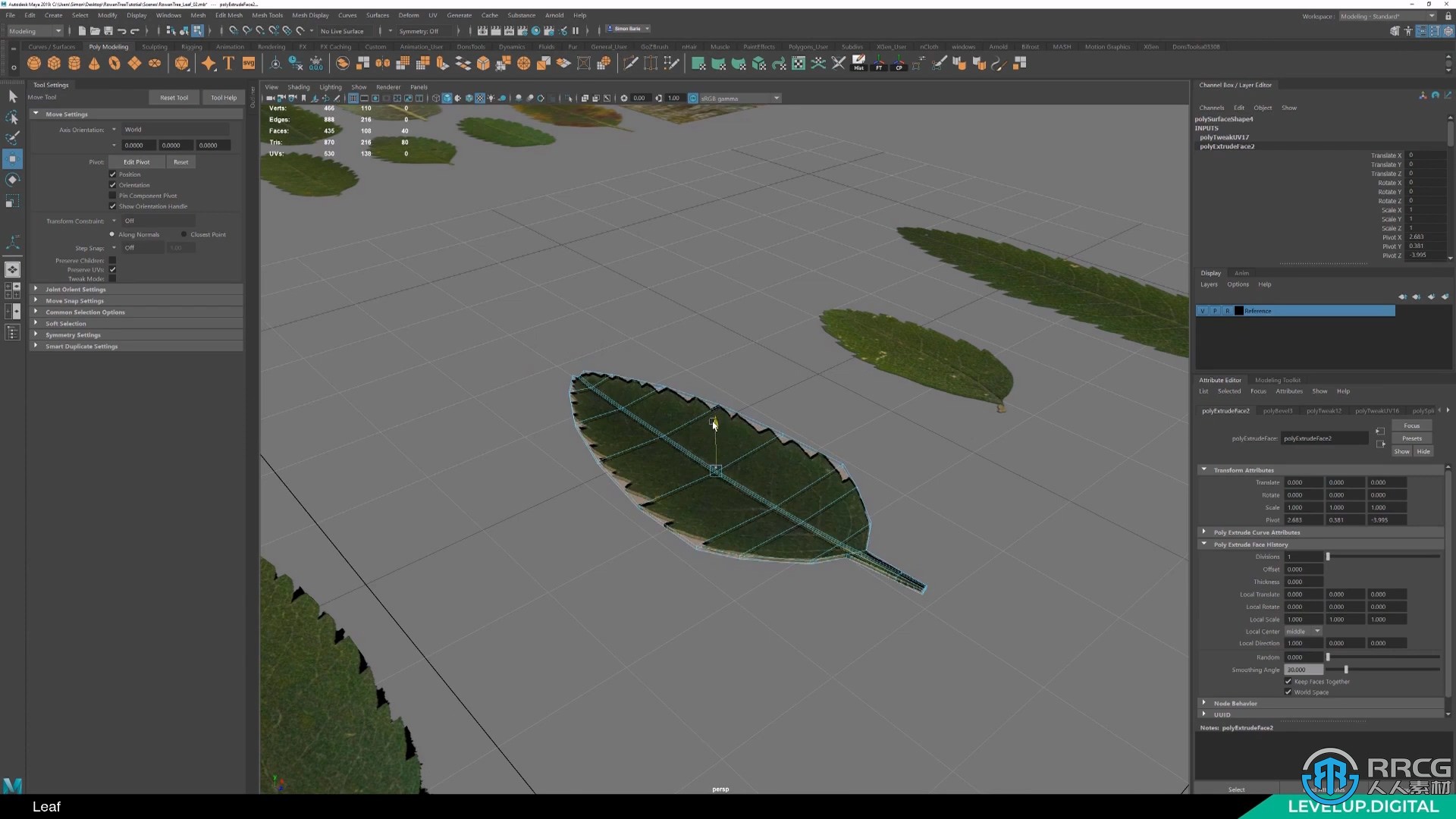
Task: Select the Lasso tool in toolbox
Action: click(x=12, y=118)
